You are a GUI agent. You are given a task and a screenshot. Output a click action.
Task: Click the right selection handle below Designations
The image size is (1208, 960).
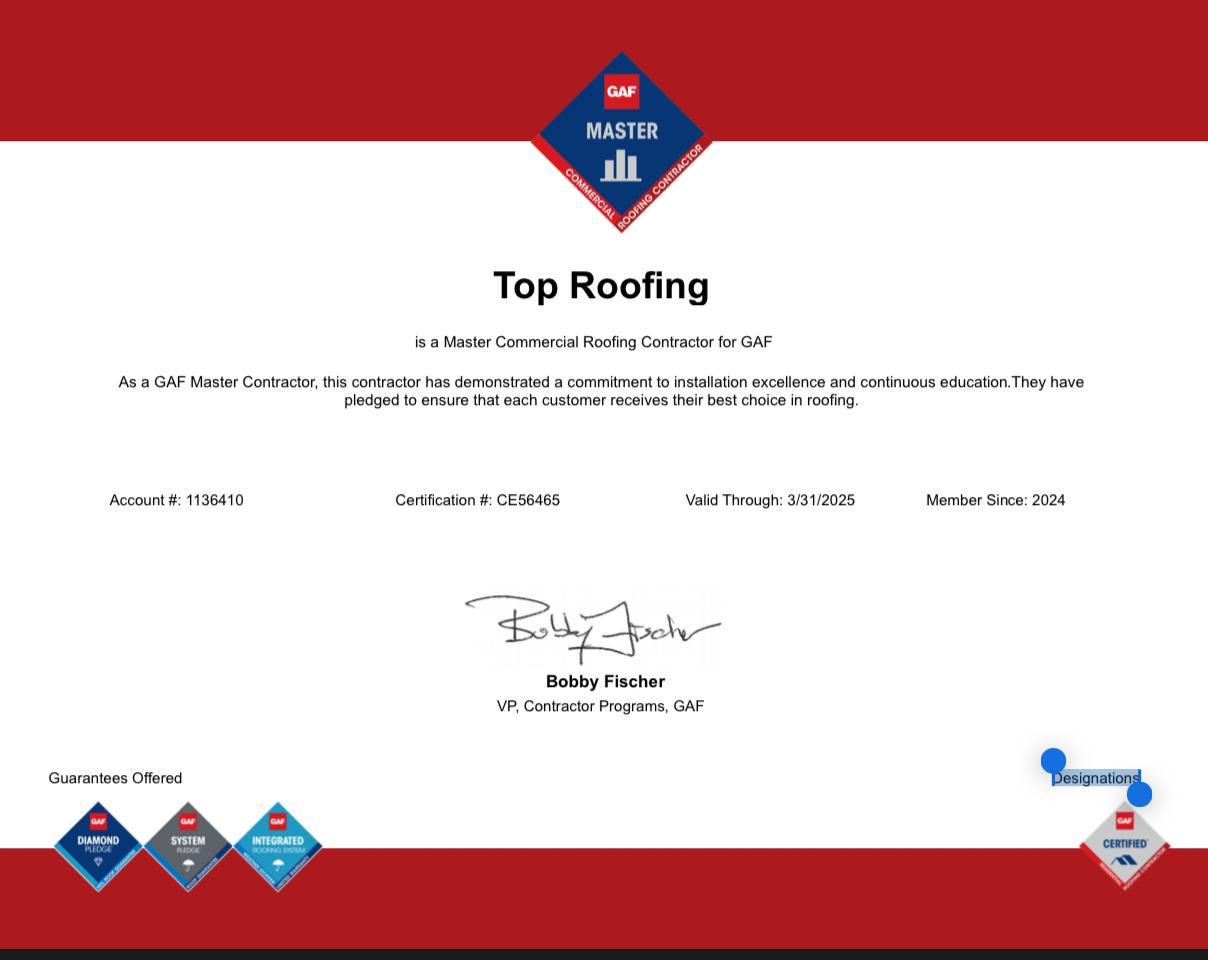point(1139,793)
